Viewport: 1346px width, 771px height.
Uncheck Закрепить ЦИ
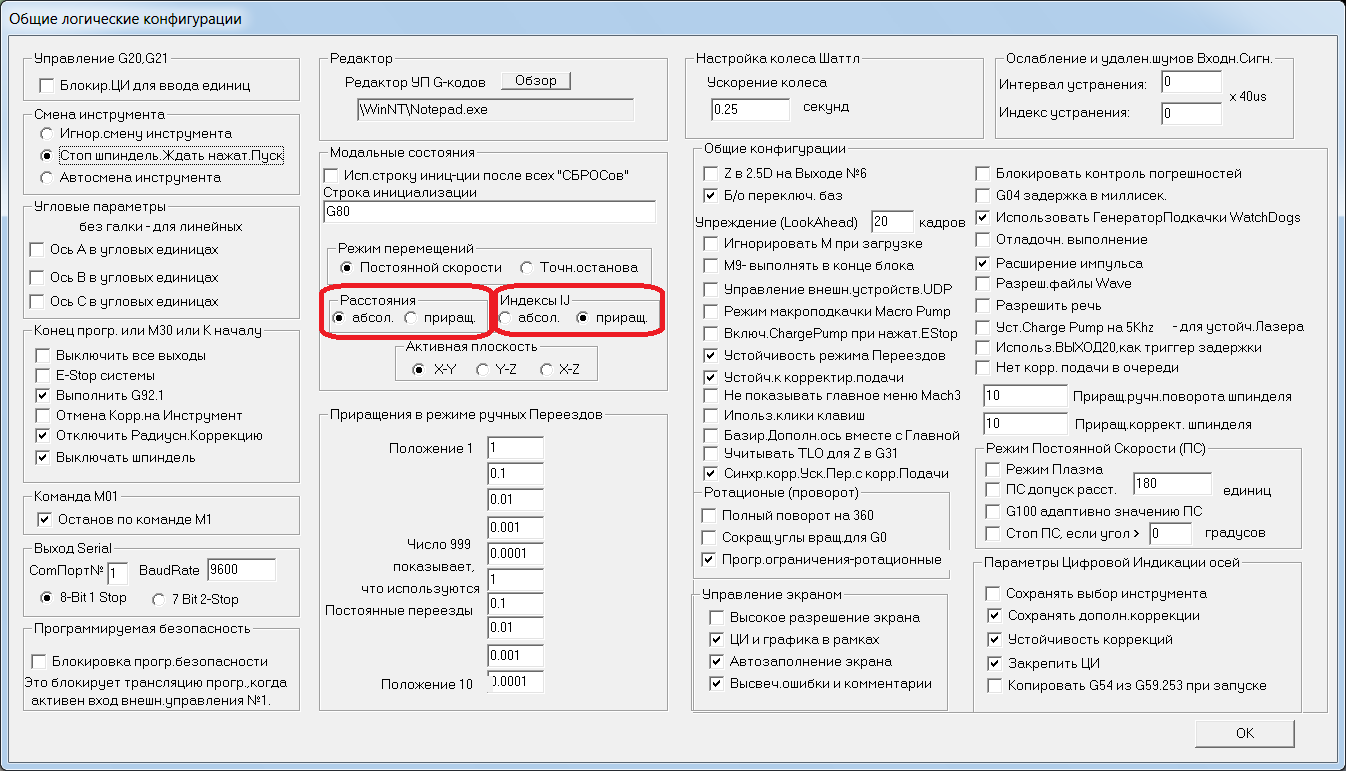(994, 662)
